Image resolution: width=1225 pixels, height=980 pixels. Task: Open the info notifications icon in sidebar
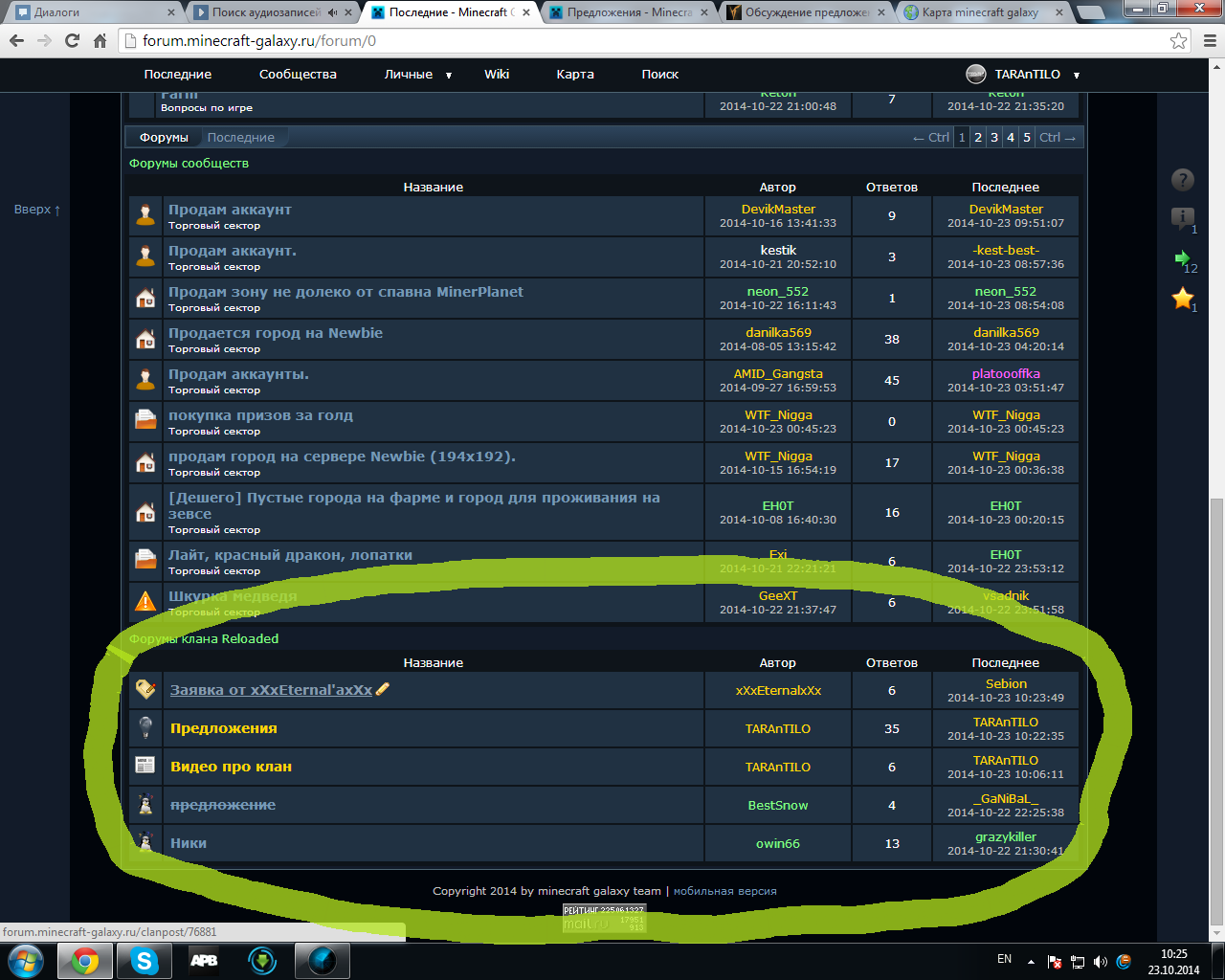[x=1183, y=218]
